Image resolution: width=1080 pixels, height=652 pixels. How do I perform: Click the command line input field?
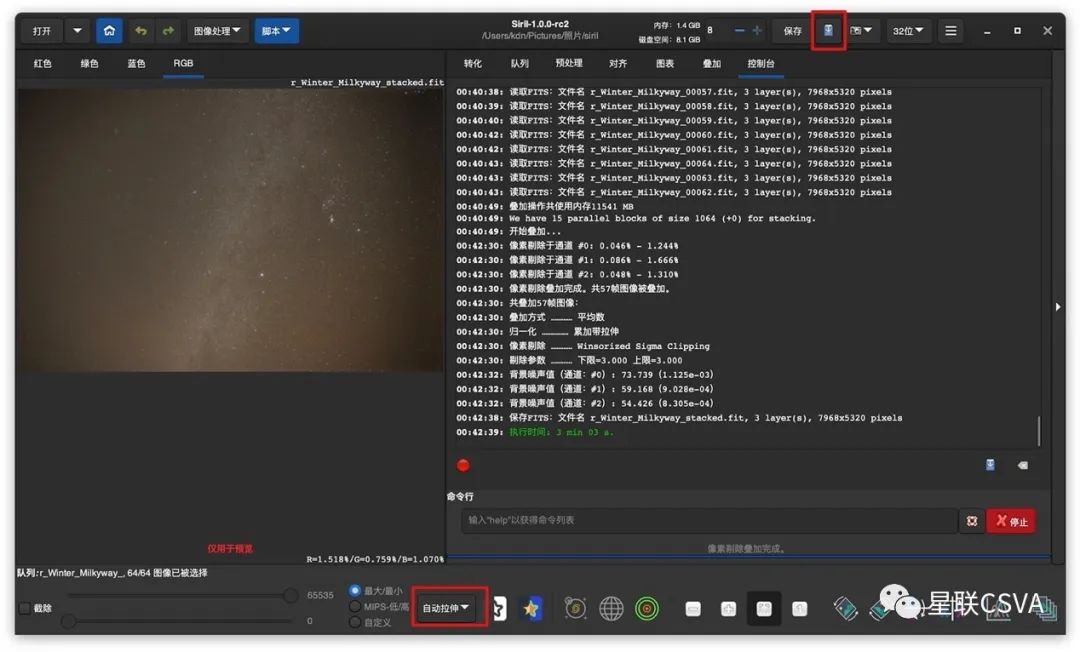[x=710, y=521]
